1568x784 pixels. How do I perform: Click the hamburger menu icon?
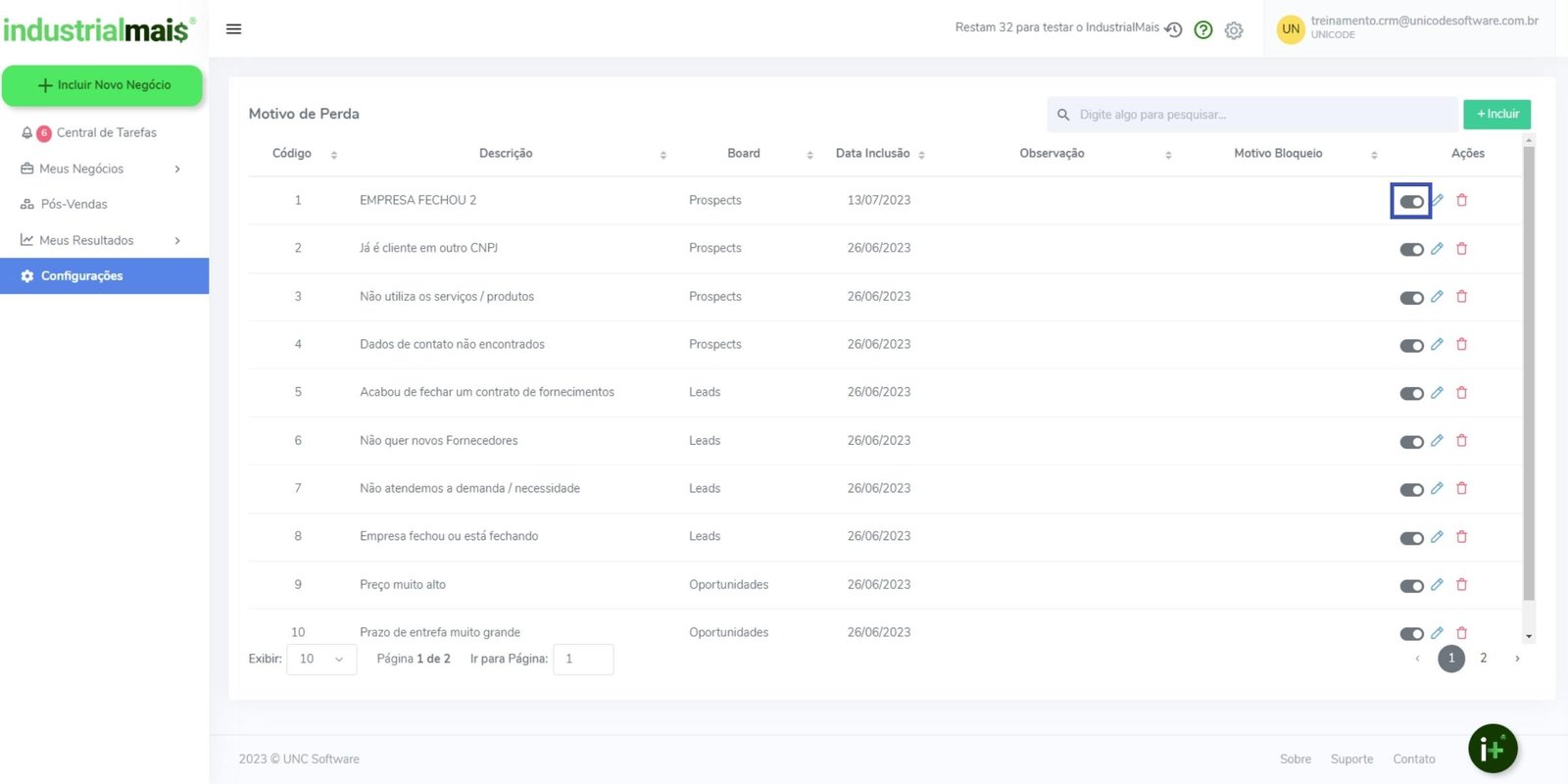tap(233, 29)
